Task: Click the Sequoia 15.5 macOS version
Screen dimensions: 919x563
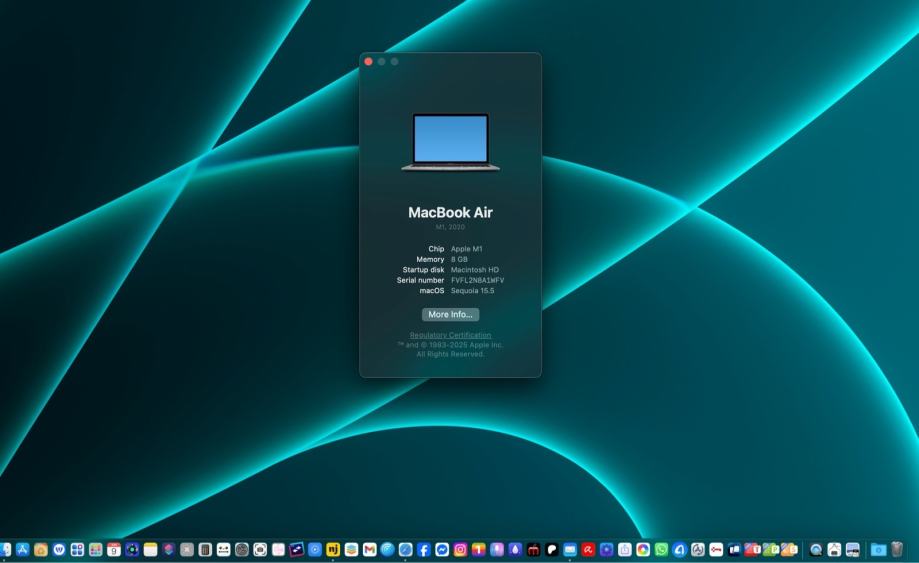Action: click(472, 291)
